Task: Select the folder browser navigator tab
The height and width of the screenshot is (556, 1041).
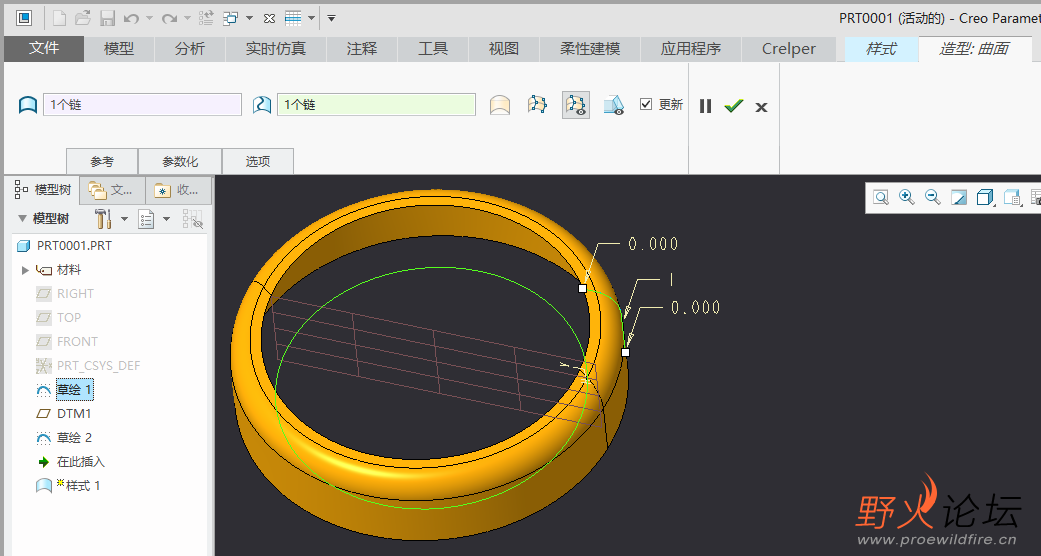Action: 112,191
